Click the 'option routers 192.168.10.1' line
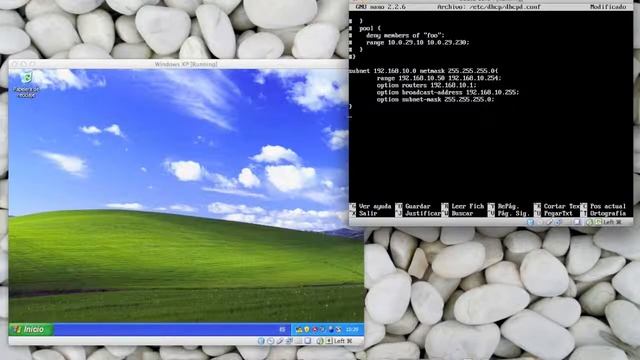The height and width of the screenshot is (360, 640). click(x=427, y=85)
